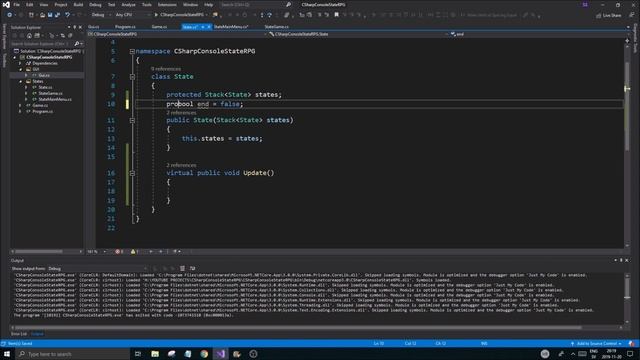Click Add to Source Control in status bar
This screenshot has width=640, height=360.
click(596, 344)
